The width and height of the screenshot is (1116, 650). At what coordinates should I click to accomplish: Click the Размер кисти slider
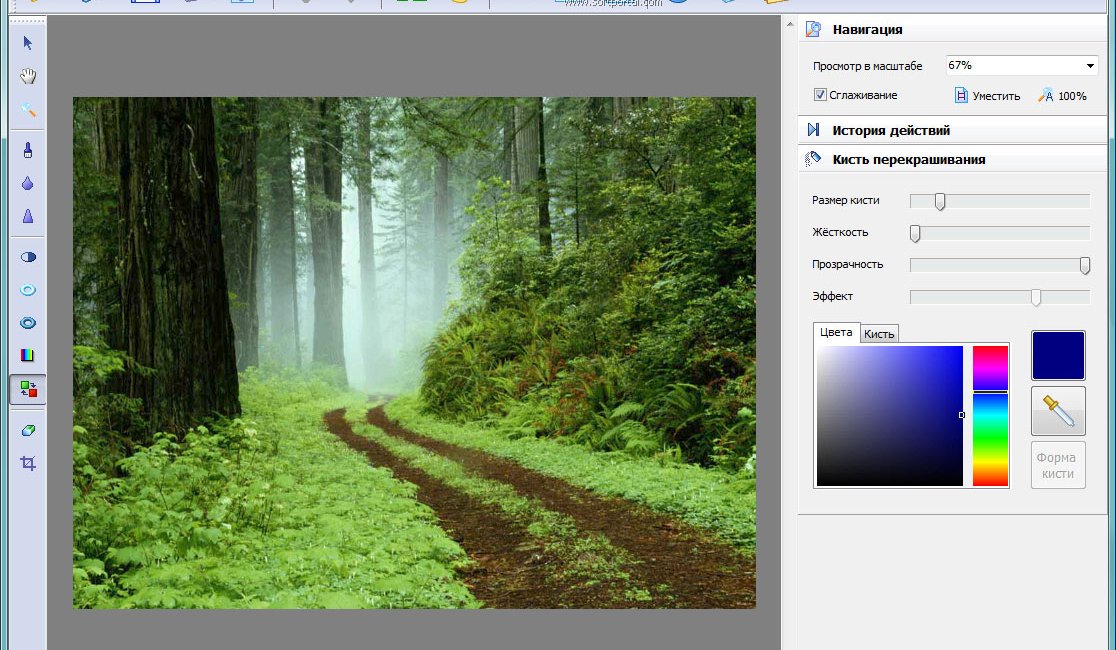(x=1000, y=201)
